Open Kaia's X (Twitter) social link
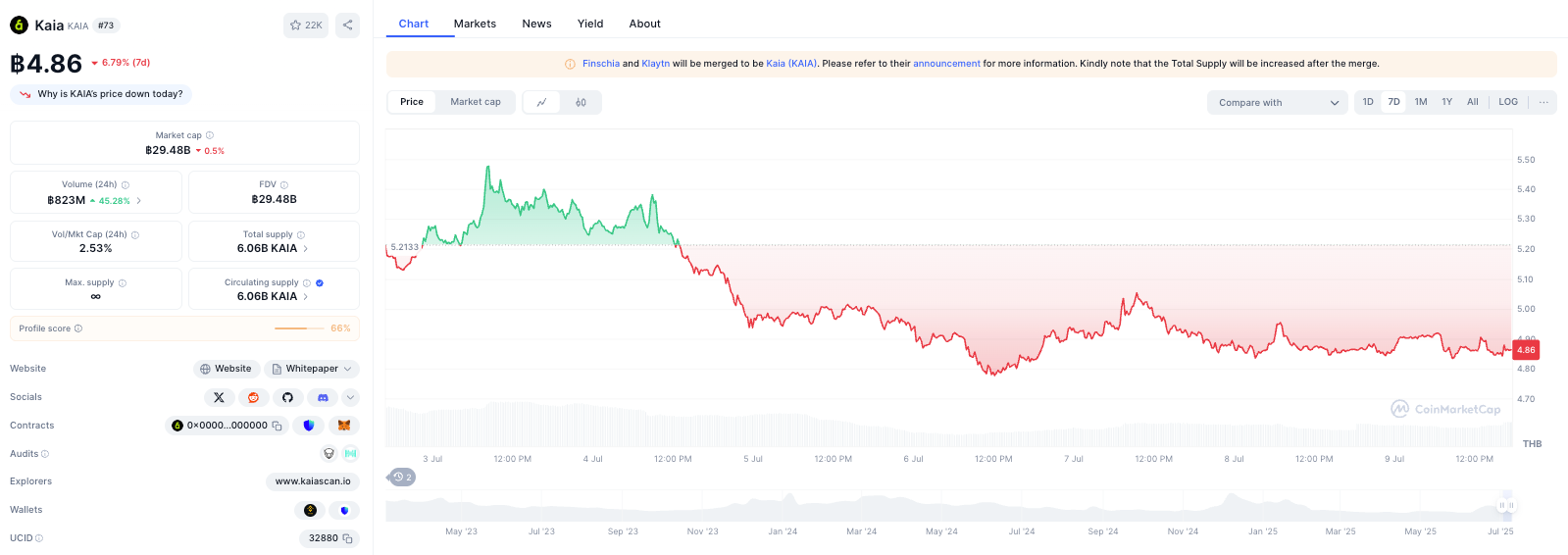 [x=220, y=397]
